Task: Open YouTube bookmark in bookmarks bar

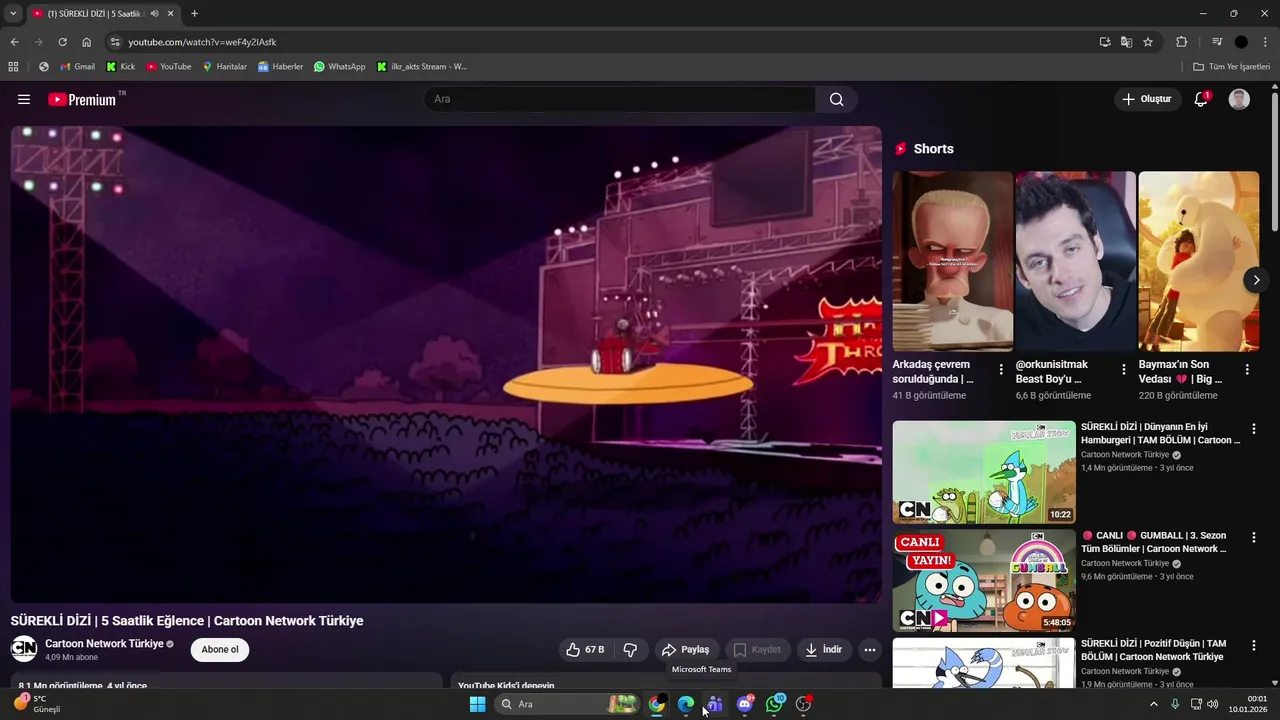Action: 168,67
